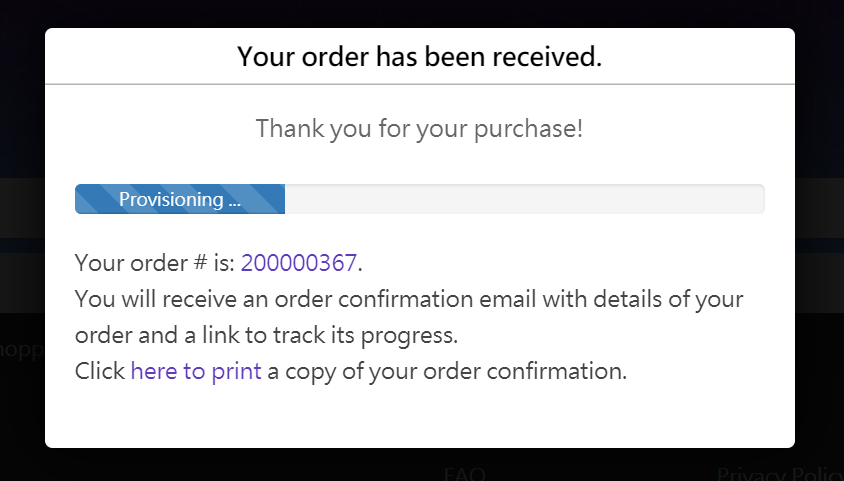This screenshot has height=481, width=844.
Task: Click the order confirmation email sentence
Action: (x=408, y=299)
